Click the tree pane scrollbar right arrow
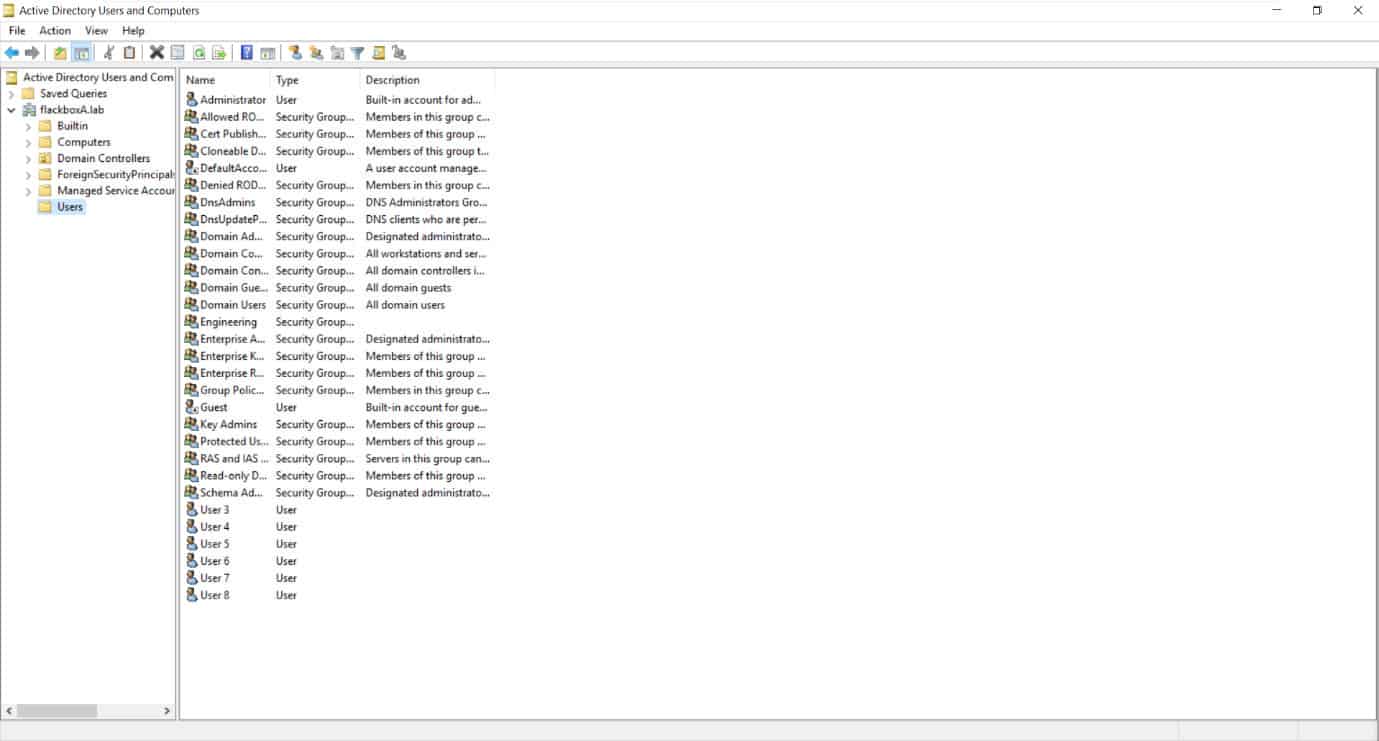The height and width of the screenshot is (741, 1379). (x=167, y=711)
